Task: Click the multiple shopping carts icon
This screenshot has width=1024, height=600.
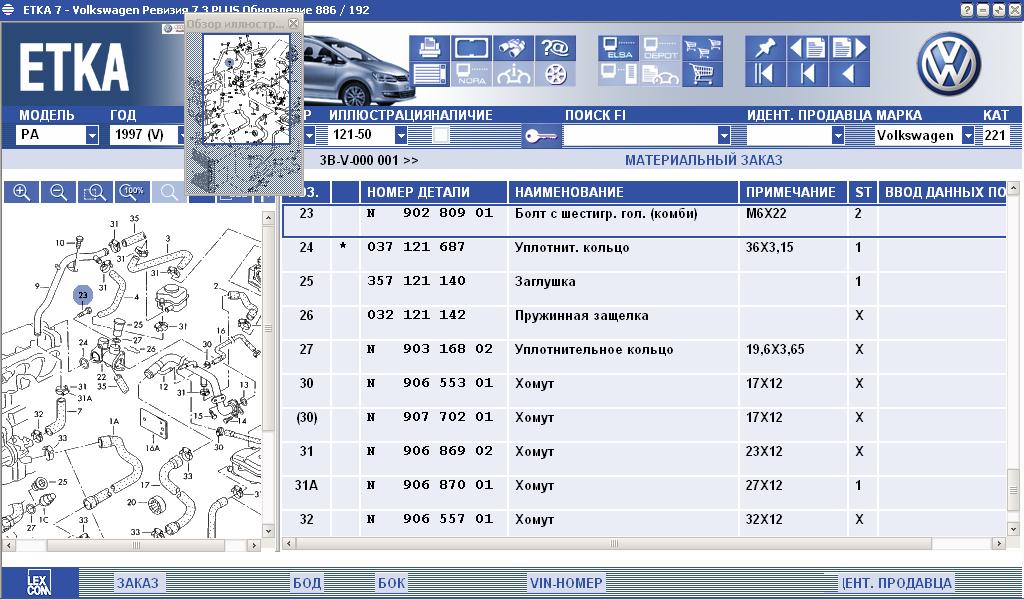Action: [702, 48]
